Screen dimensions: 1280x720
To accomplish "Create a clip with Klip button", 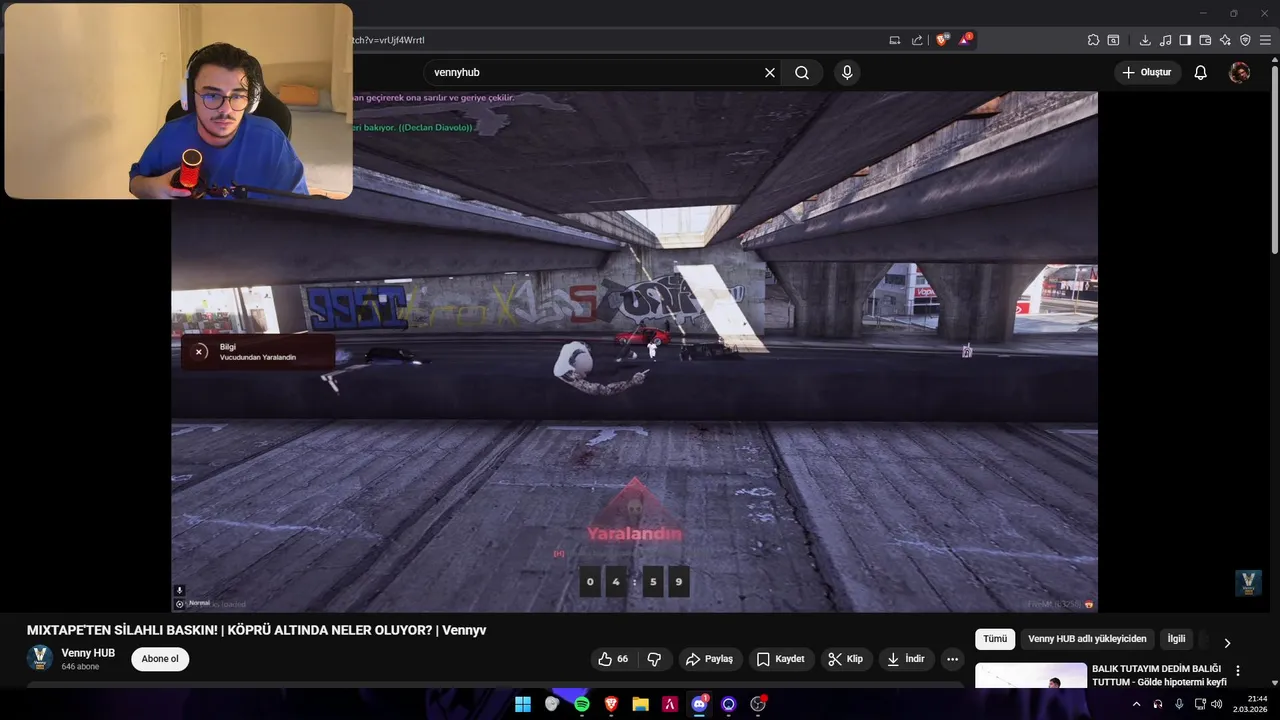I will coord(846,659).
